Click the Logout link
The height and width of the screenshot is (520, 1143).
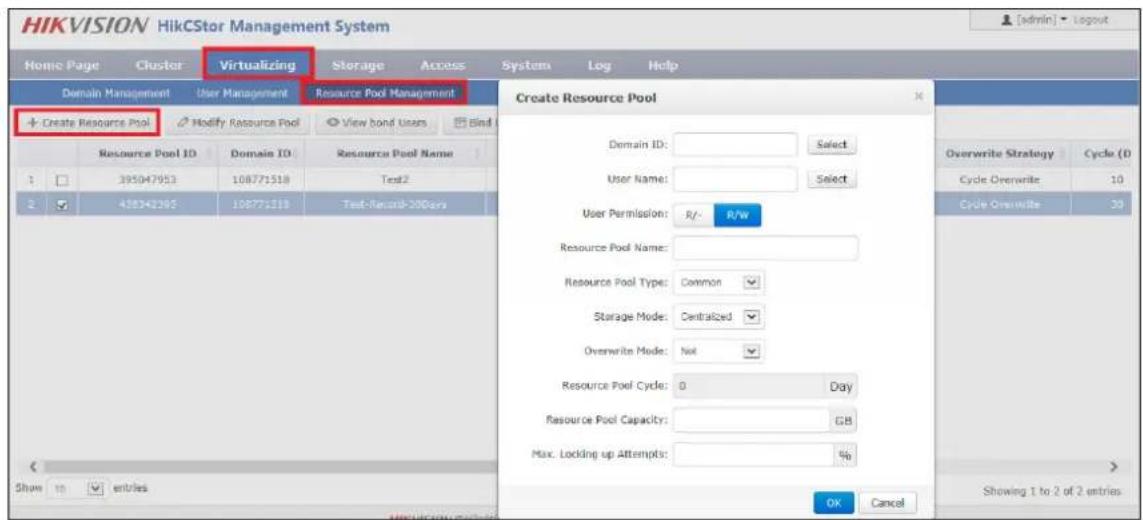point(1092,20)
